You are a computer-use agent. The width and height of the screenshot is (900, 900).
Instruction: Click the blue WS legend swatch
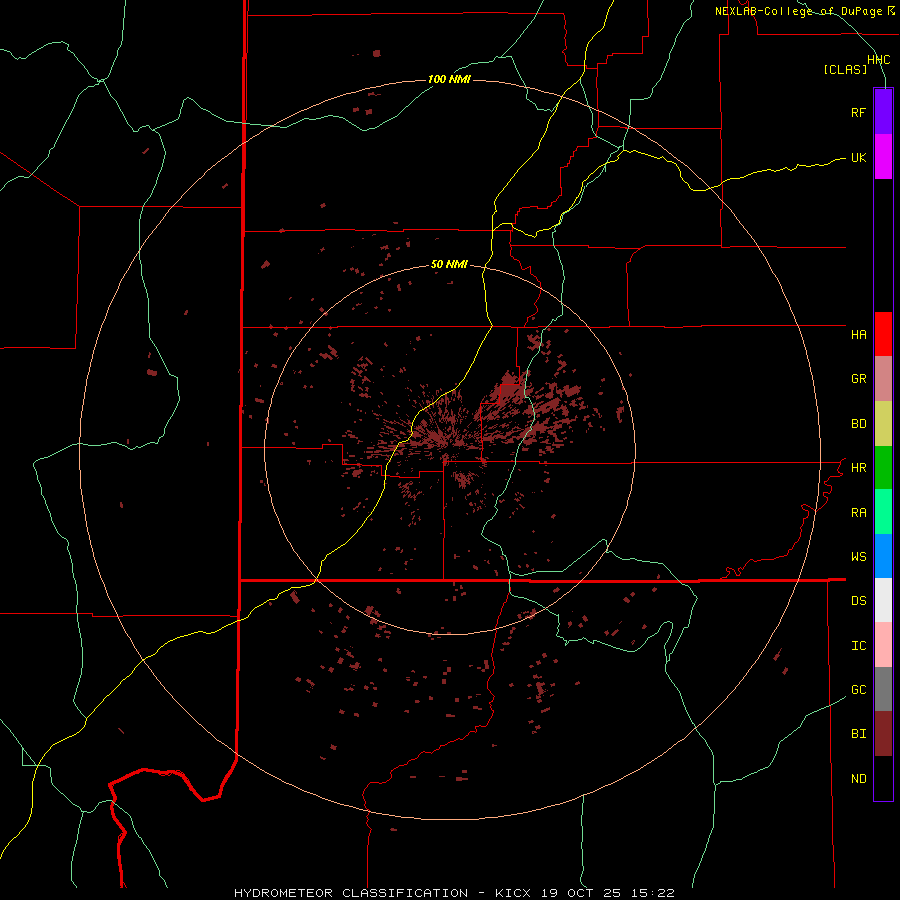[x=883, y=556]
